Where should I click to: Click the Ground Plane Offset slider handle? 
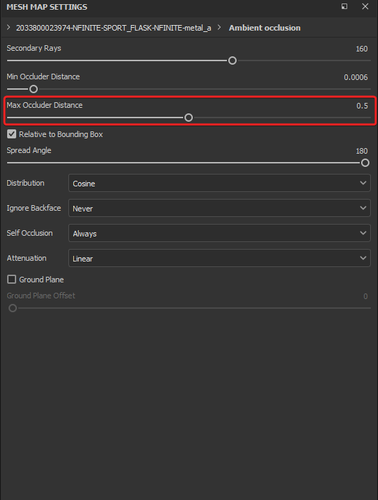pos(13,308)
